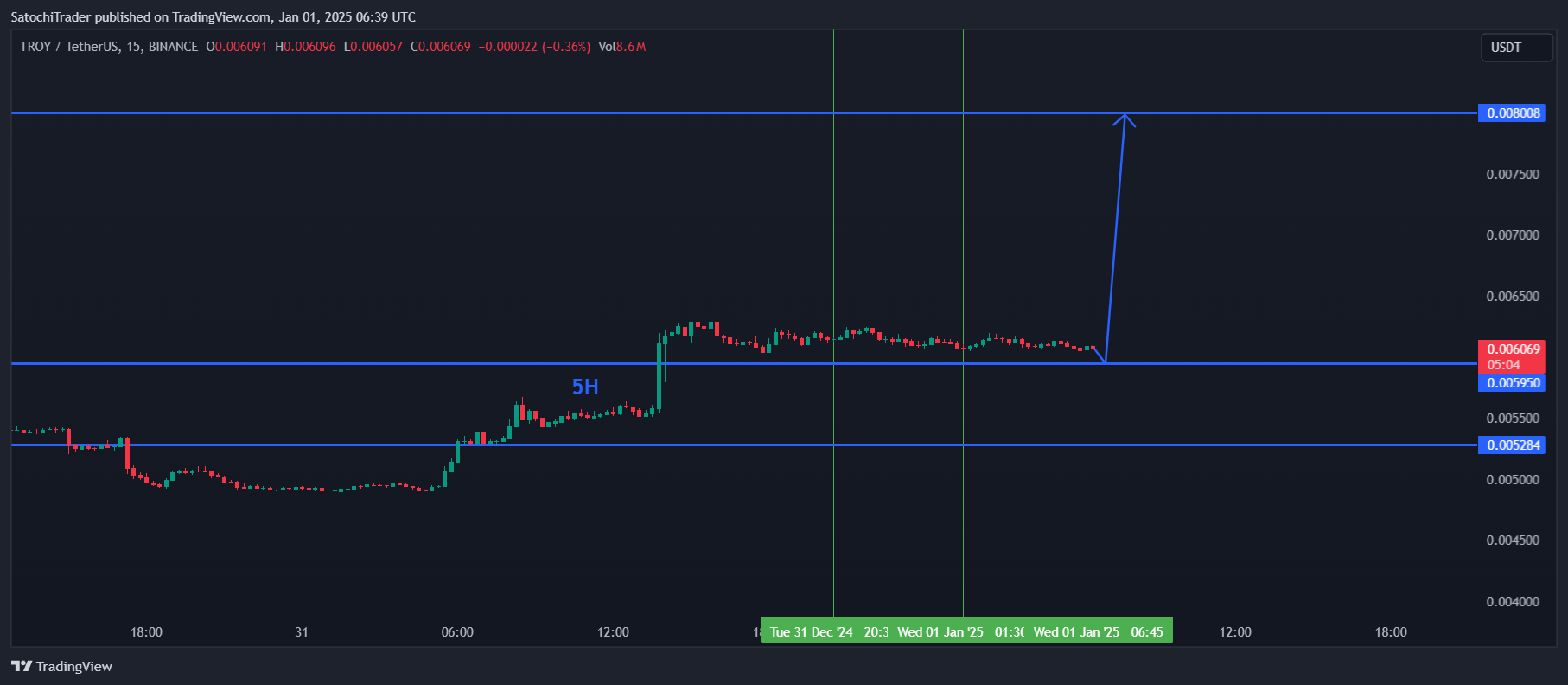Click the 0.005000 price axis value
Viewport: 1568px width, 685px height.
[1513, 480]
